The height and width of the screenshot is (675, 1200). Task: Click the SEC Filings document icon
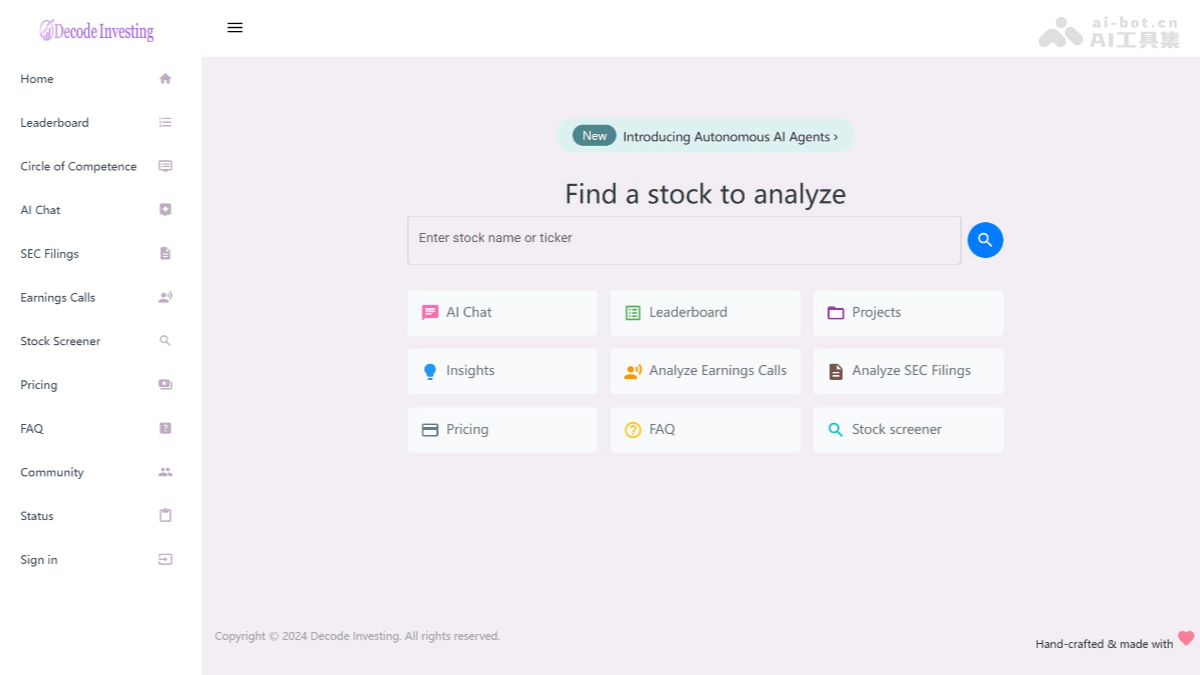click(x=165, y=253)
